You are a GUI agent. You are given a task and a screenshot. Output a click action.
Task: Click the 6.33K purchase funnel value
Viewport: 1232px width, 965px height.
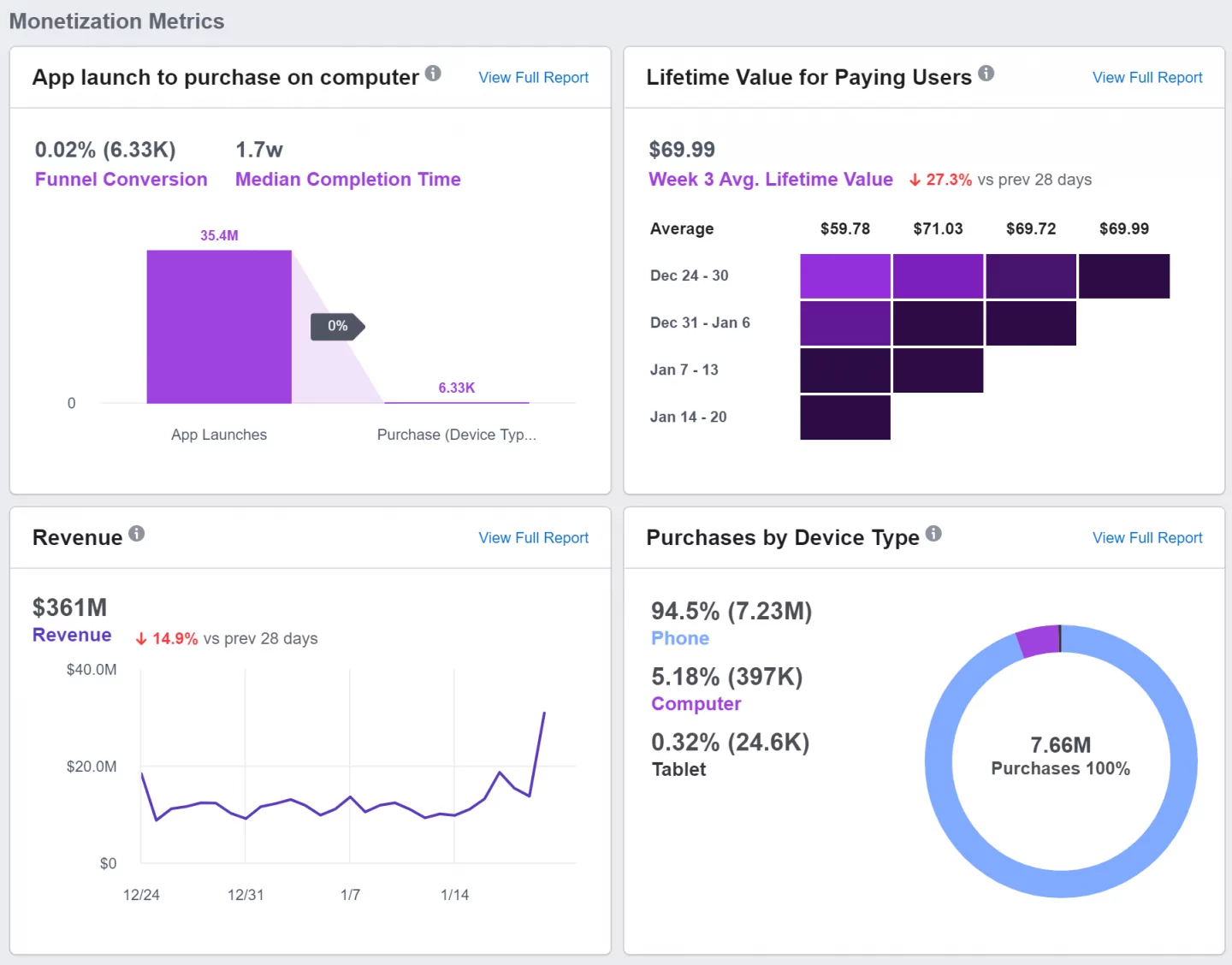[457, 388]
